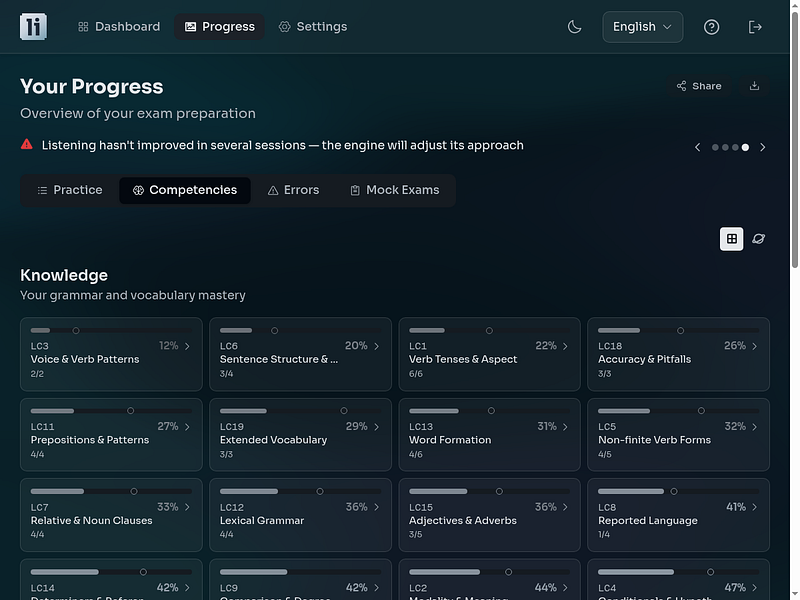Image resolution: width=800 pixels, height=600 pixels.
Task: Open the LC6 Sentence Structure card
Action: [x=301, y=354]
